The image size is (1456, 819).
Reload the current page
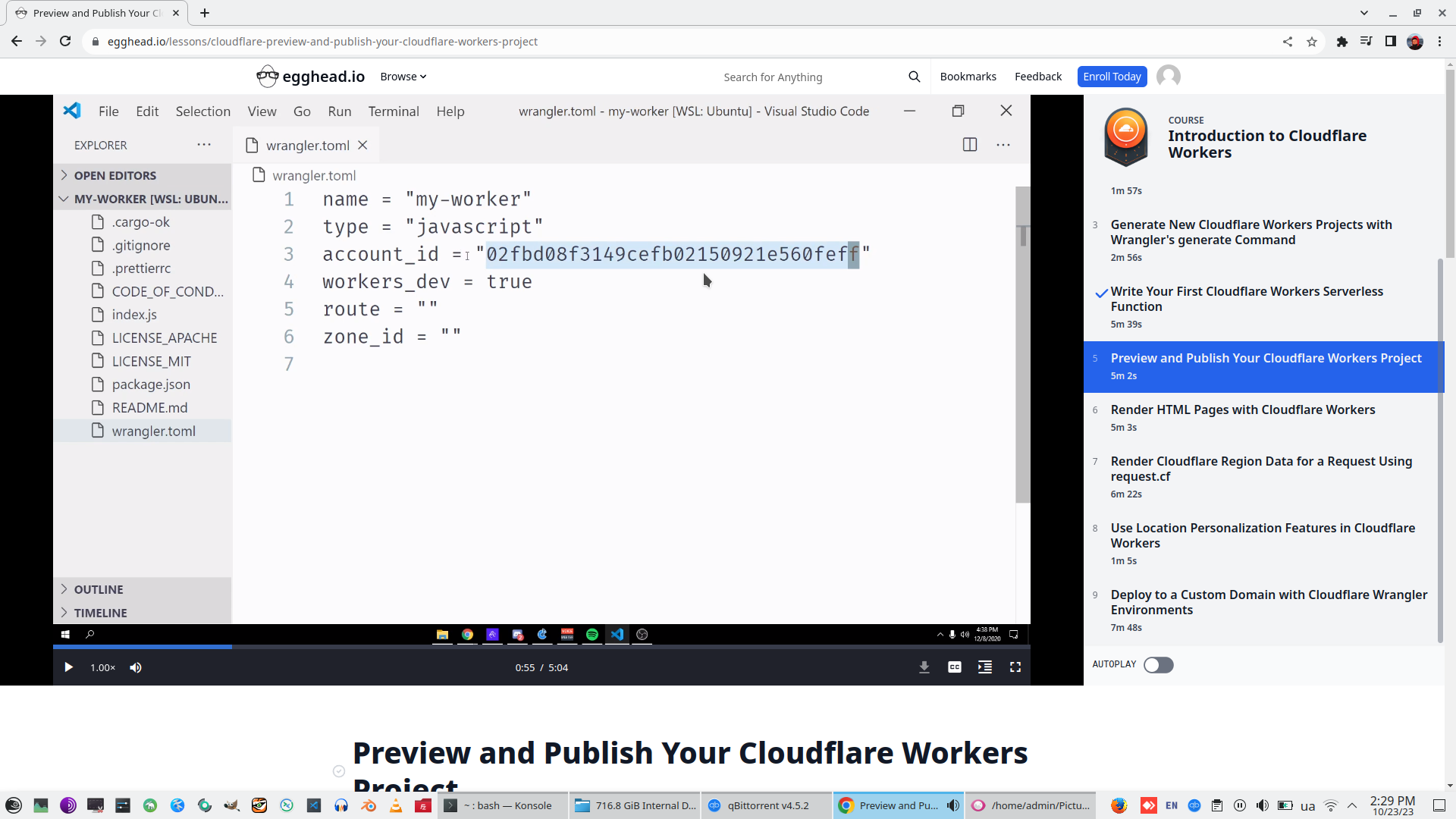(x=65, y=42)
